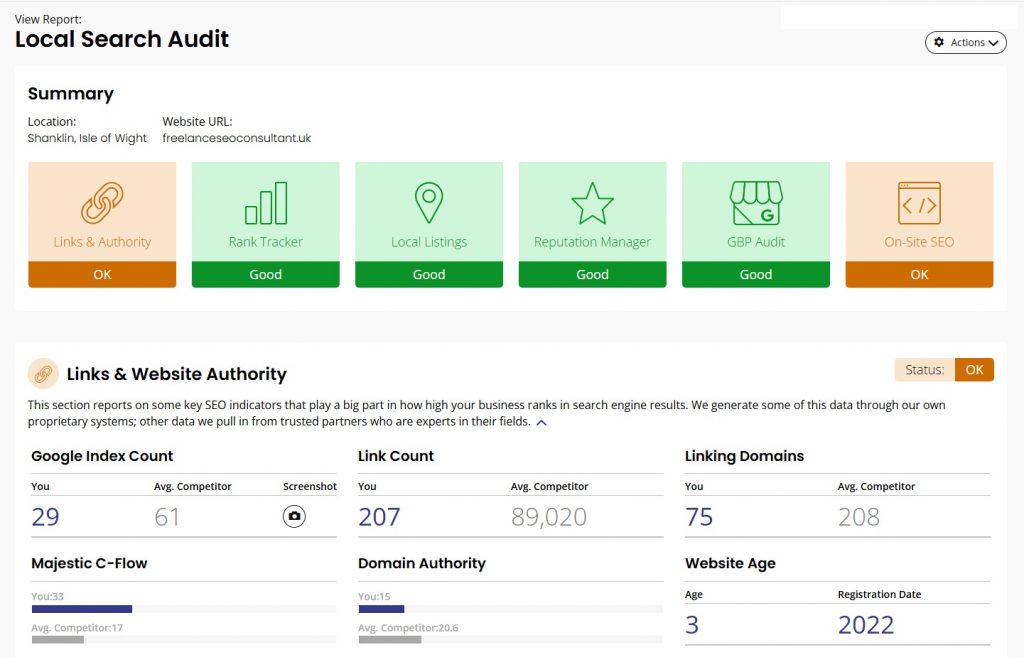Click the Majestic C-Flow You:33 bar
Image resolution: width=1024 pixels, height=657 pixels.
coord(82,609)
